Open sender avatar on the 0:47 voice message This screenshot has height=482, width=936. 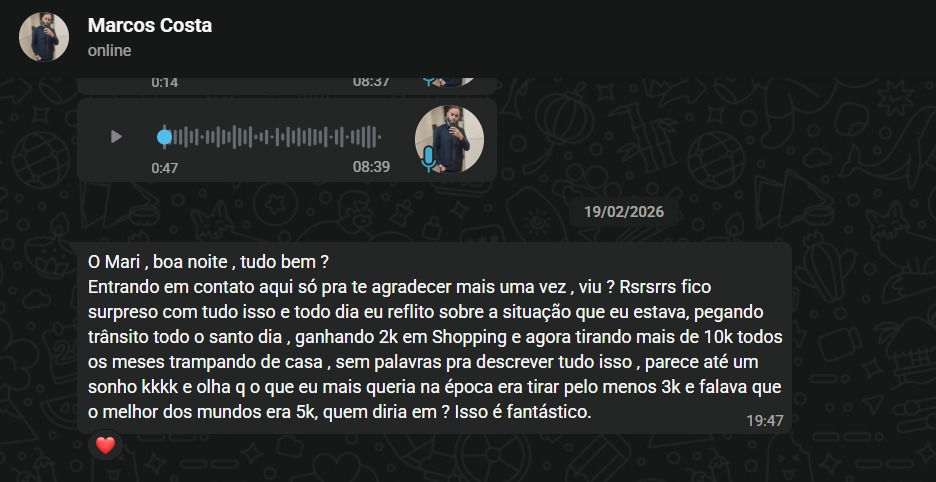tap(449, 139)
